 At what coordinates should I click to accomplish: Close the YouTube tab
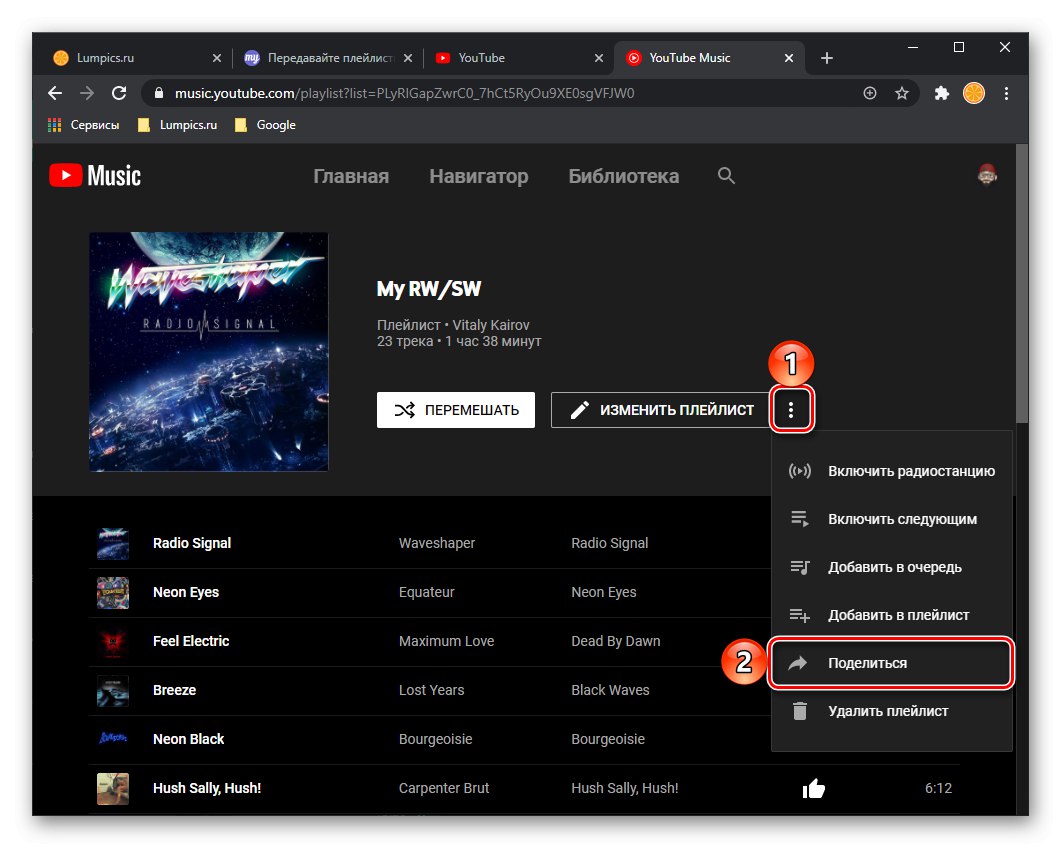click(599, 58)
